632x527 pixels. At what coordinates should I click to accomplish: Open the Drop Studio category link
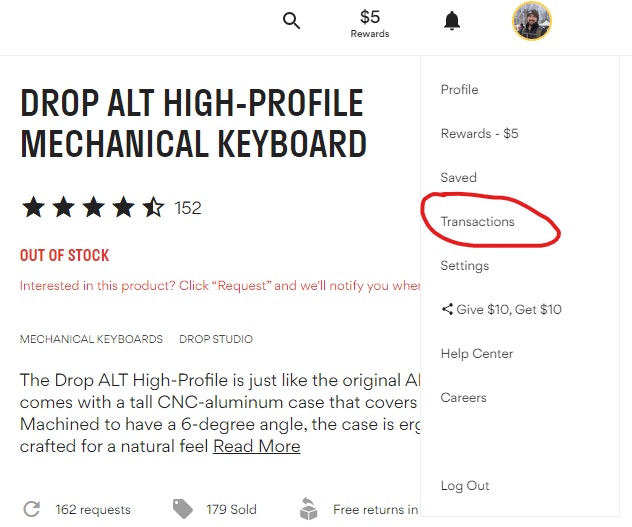pyautogui.click(x=216, y=339)
